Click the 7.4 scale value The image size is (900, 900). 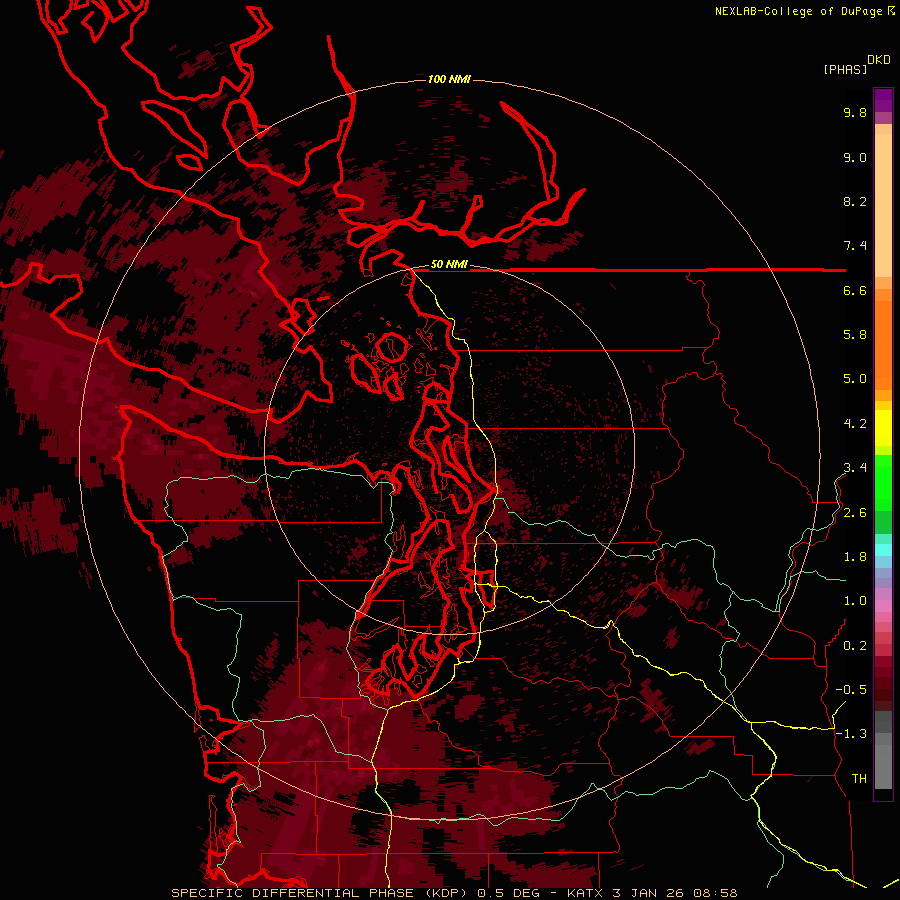click(855, 246)
